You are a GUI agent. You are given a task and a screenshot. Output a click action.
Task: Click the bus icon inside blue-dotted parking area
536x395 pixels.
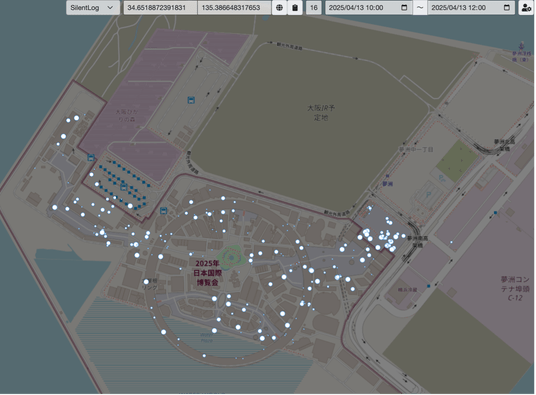click(x=124, y=187)
